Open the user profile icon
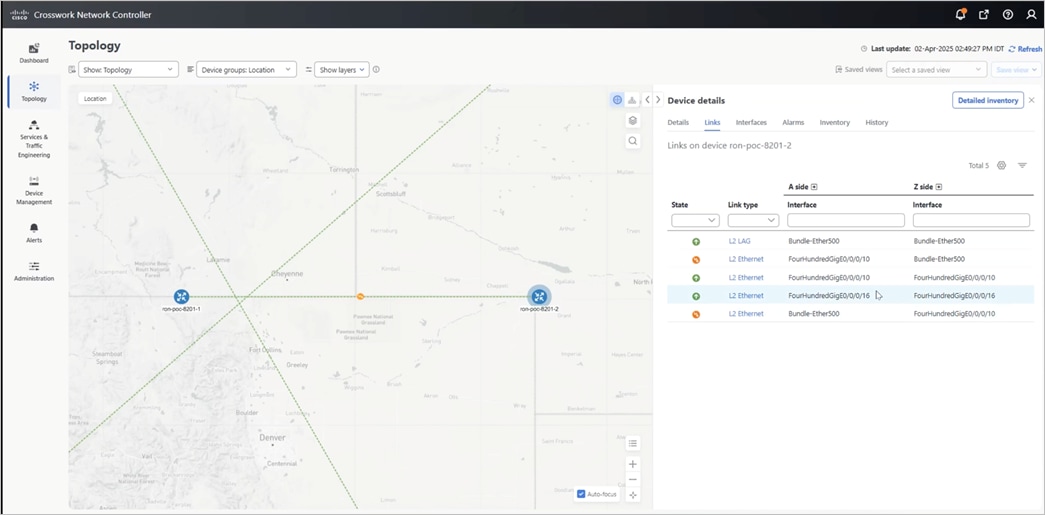 coord(1031,15)
